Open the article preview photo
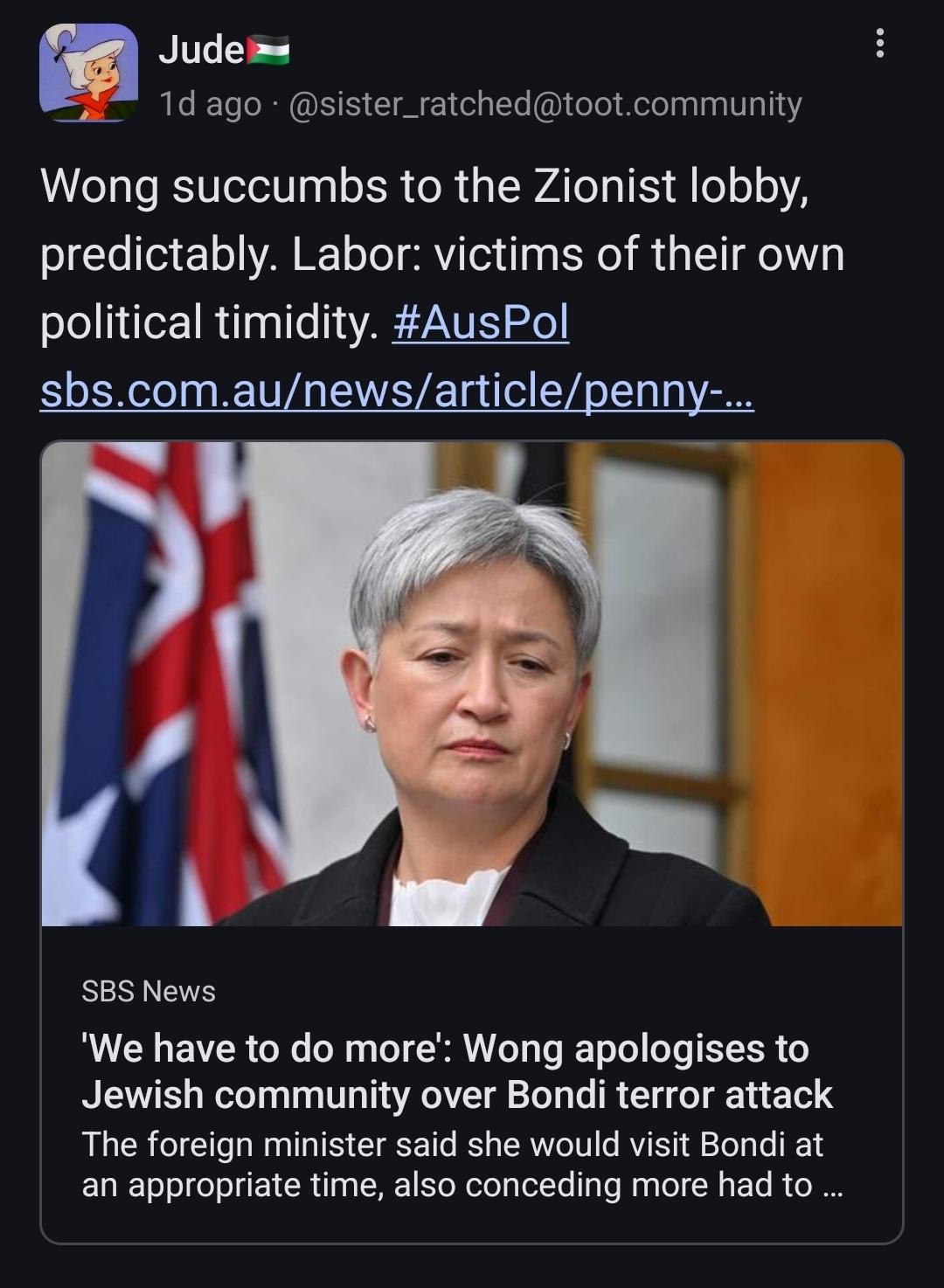The width and height of the screenshot is (944, 1288). pyautogui.click(x=472, y=683)
